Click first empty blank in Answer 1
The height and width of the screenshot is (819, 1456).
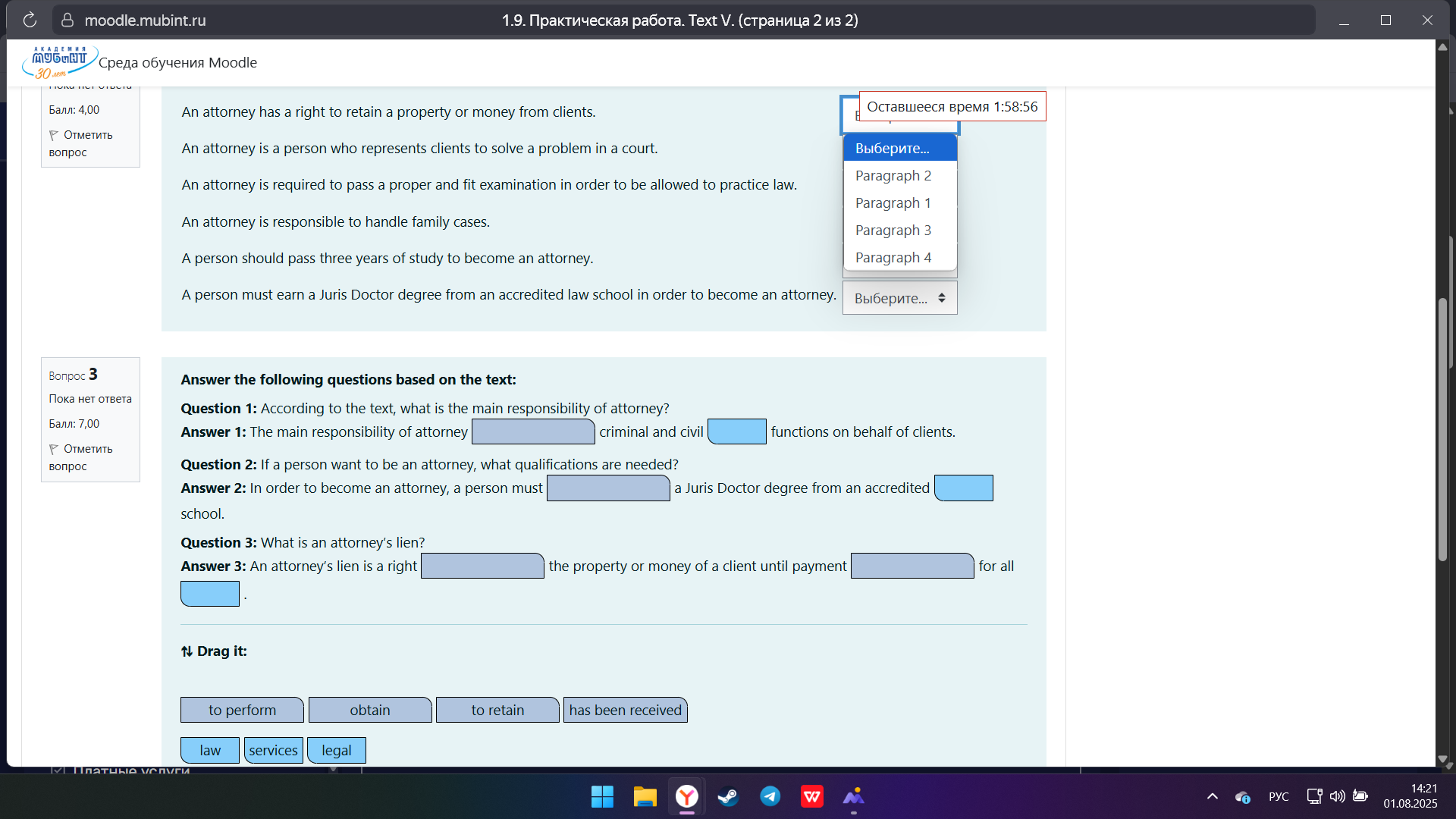[x=533, y=432]
